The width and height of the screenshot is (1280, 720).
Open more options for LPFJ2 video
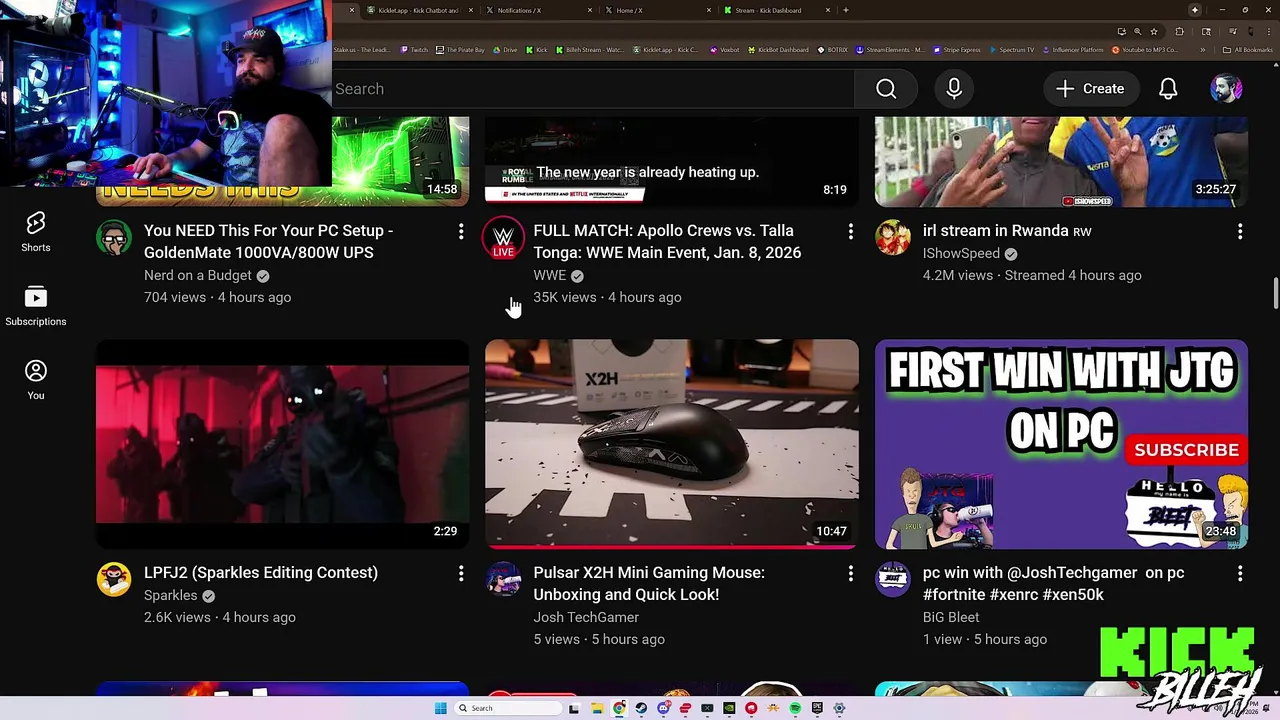coord(461,574)
